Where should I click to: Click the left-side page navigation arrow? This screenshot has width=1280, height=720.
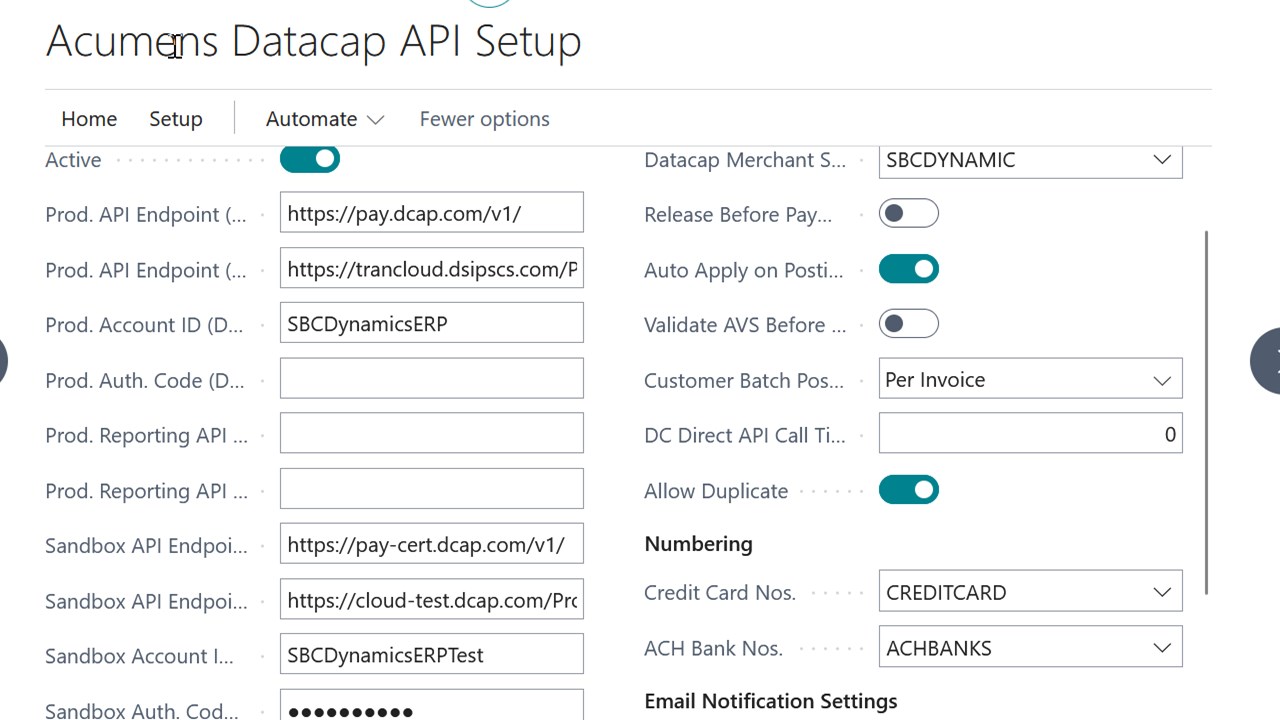[x=4, y=360]
